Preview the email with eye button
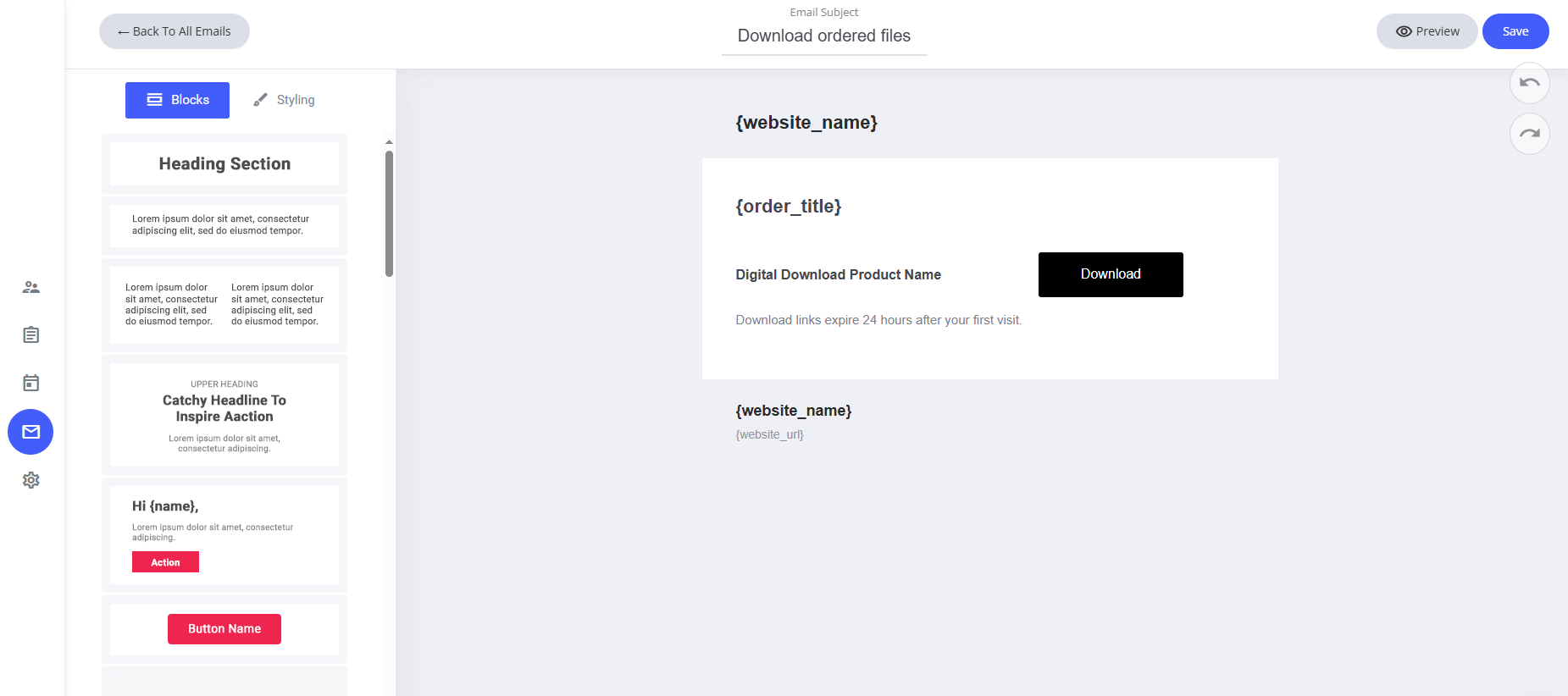This screenshot has width=1568, height=696. point(1427,31)
